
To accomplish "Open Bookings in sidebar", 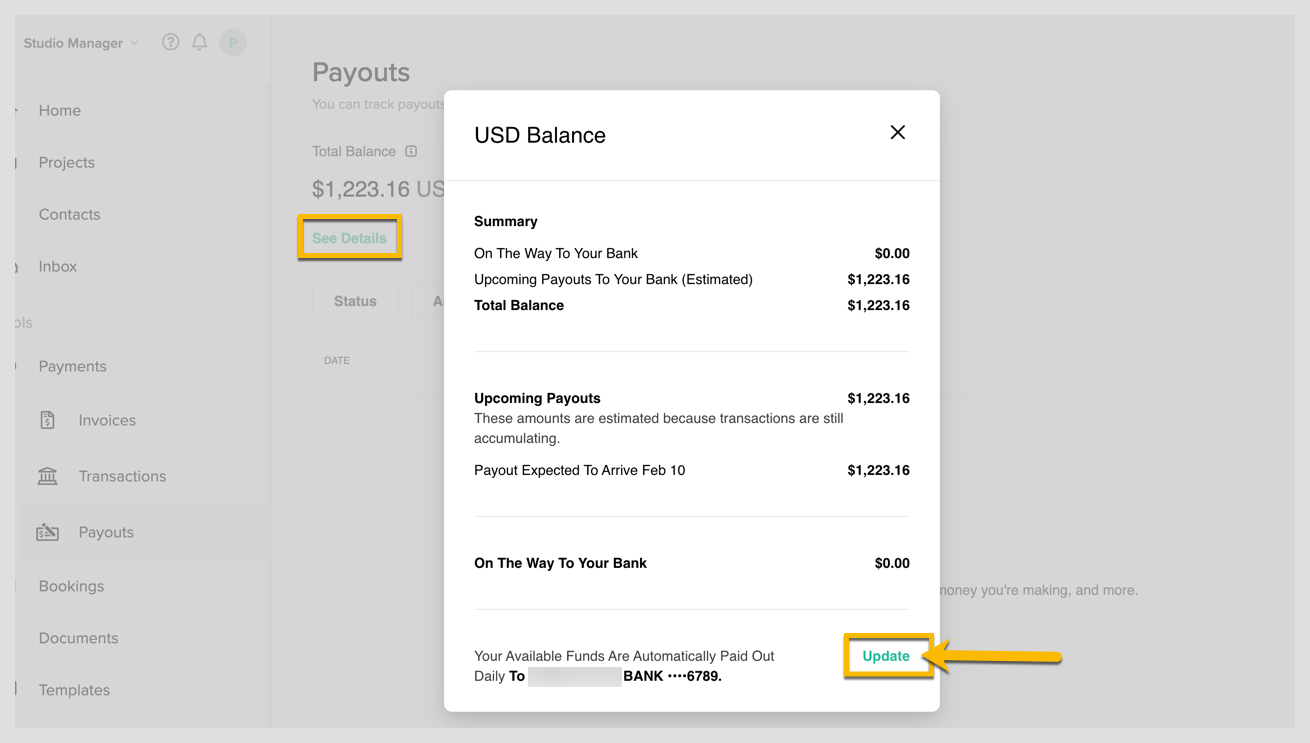I will click(x=71, y=586).
